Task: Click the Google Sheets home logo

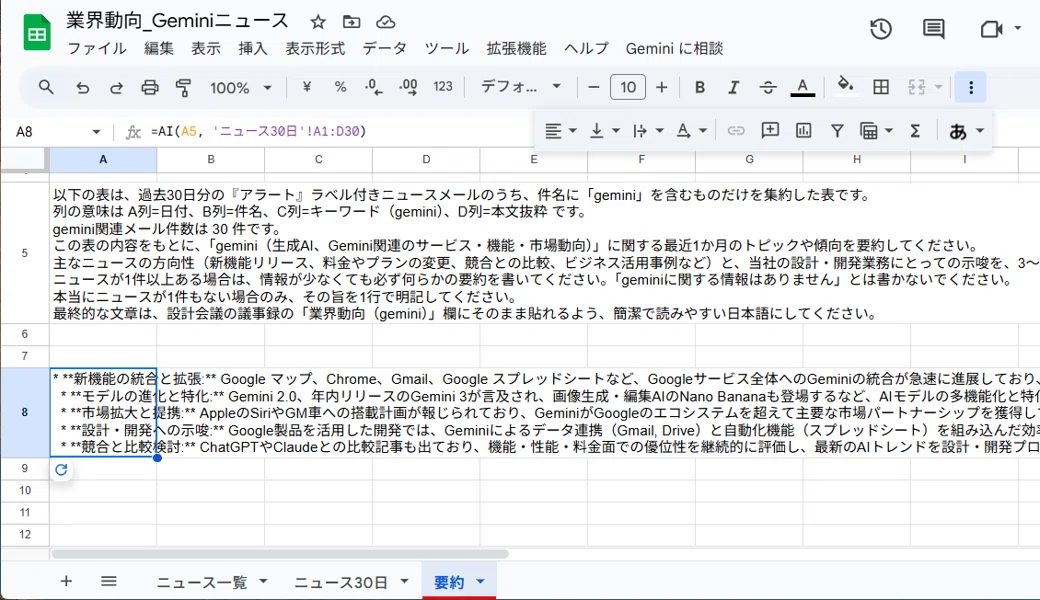Action: pyautogui.click(x=37, y=32)
